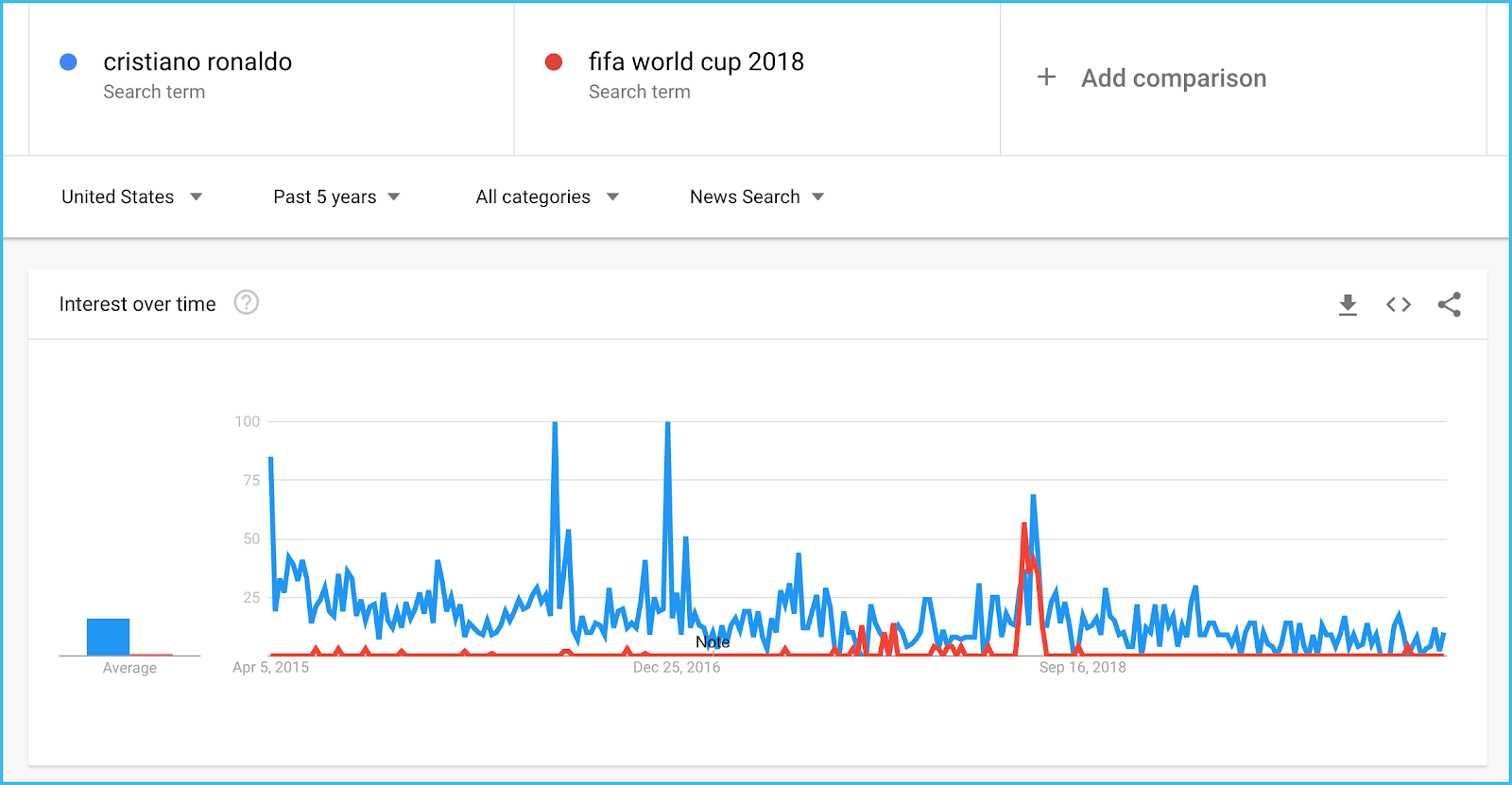Screen dimensions: 1512x785
Task: Click the blue Average bar
Action: coord(108,637)
